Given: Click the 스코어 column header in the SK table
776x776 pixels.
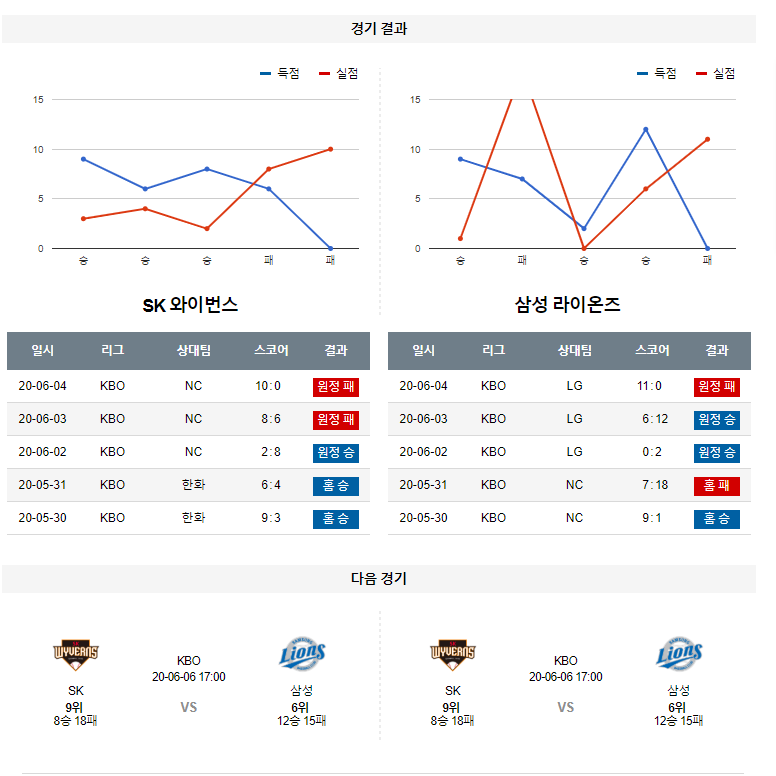Looking at the screenshot, I should (x=271, y=350).
